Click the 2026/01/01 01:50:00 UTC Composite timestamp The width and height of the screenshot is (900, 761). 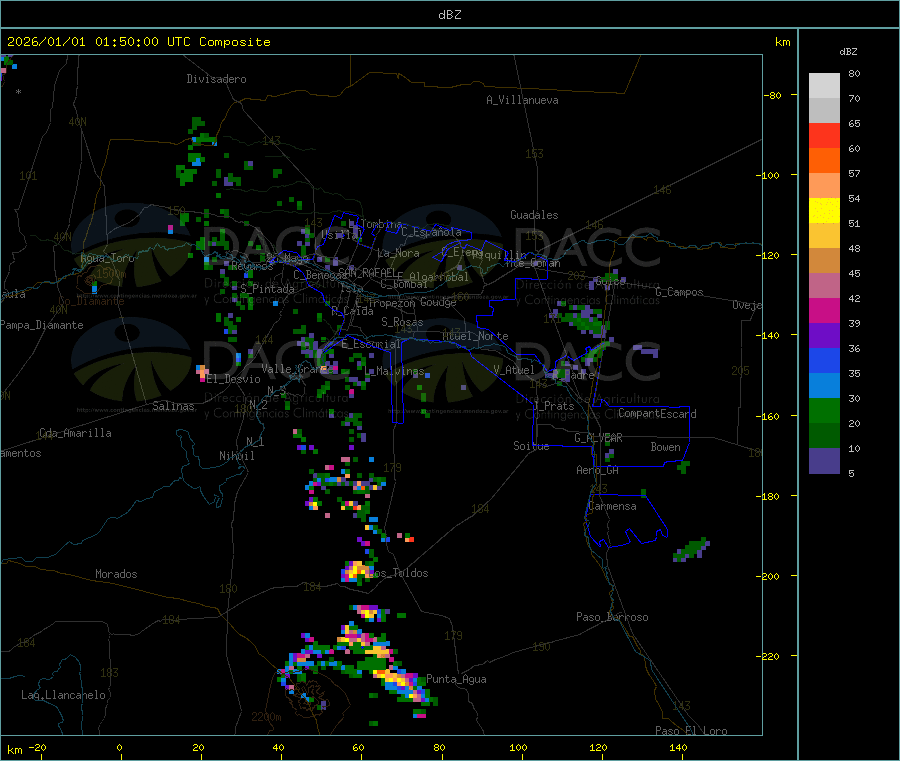pos(138,42)
